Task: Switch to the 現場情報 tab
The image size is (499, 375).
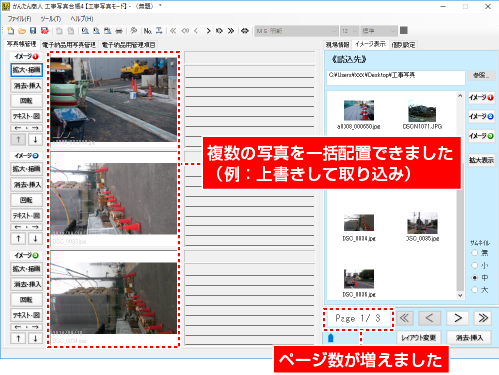Action: pos(337,45)
